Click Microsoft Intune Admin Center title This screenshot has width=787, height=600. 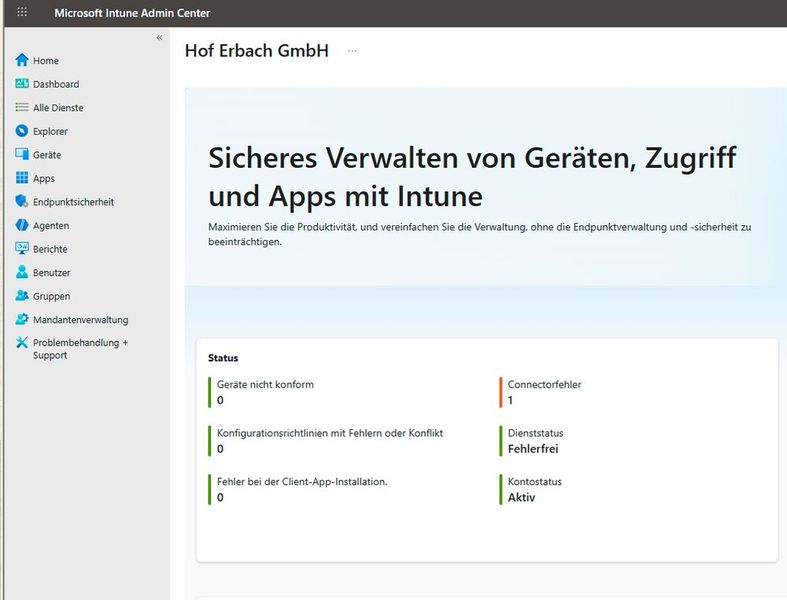coord(132,13)
